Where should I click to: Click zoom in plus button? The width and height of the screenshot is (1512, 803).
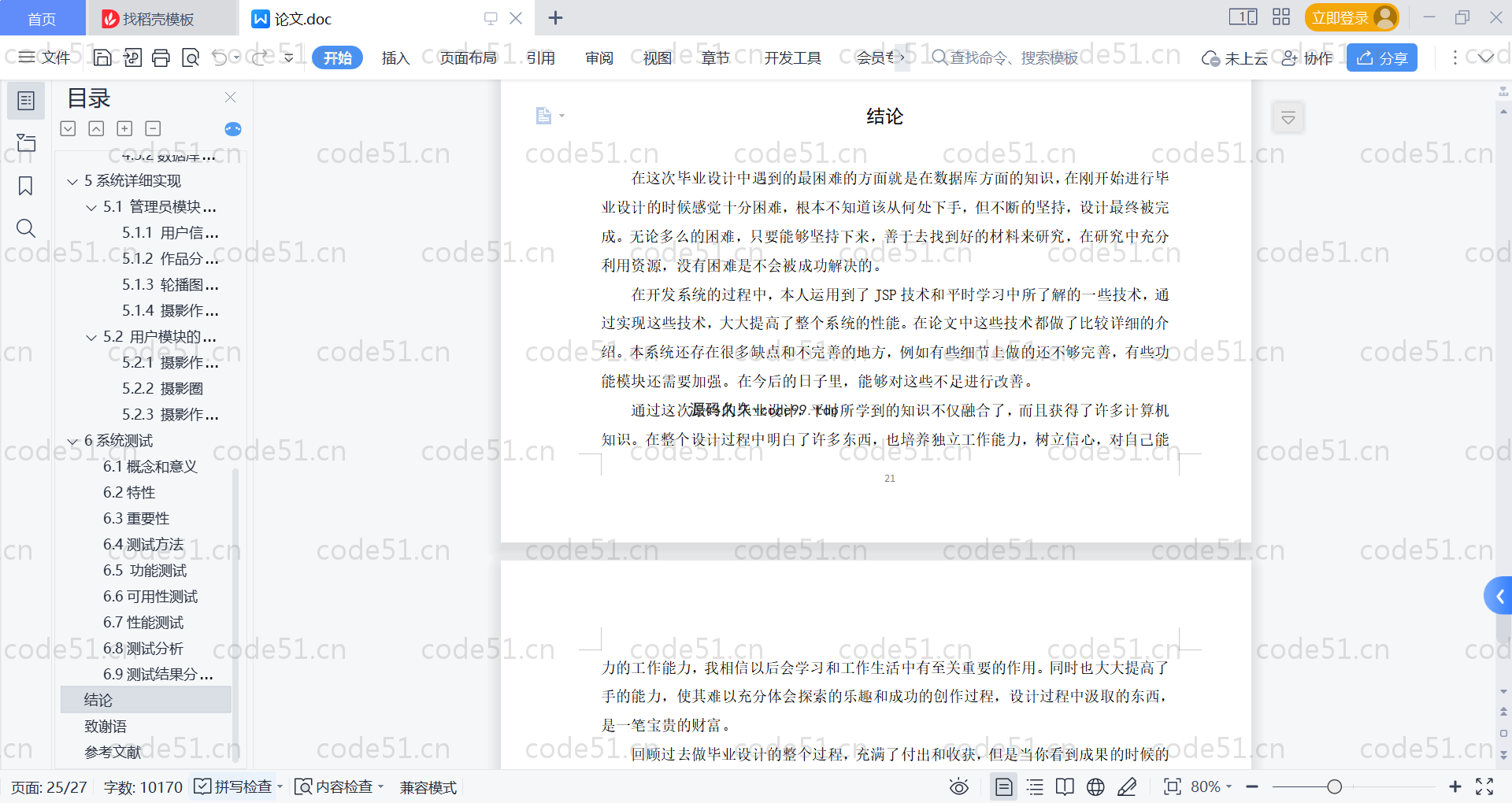[1455, 786]
